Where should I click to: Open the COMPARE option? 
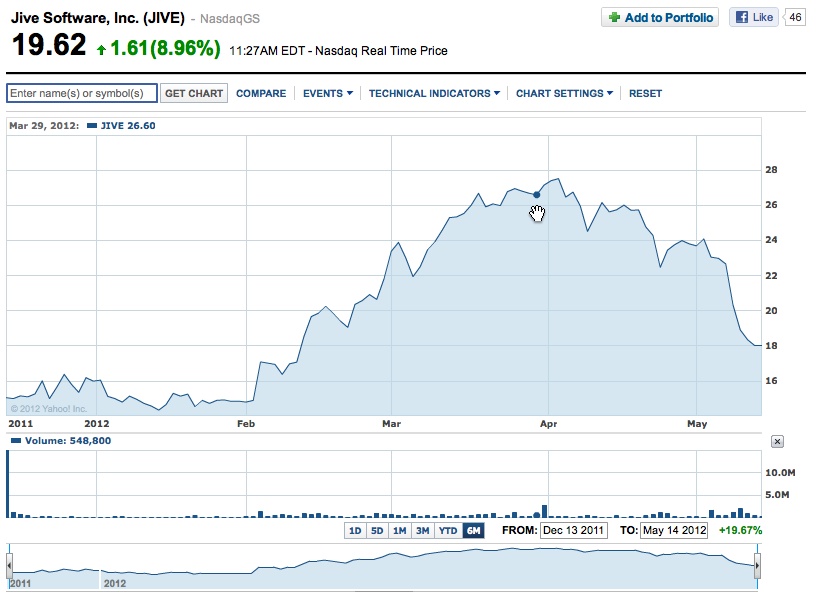pyautogui.click(x=261, y=94)
